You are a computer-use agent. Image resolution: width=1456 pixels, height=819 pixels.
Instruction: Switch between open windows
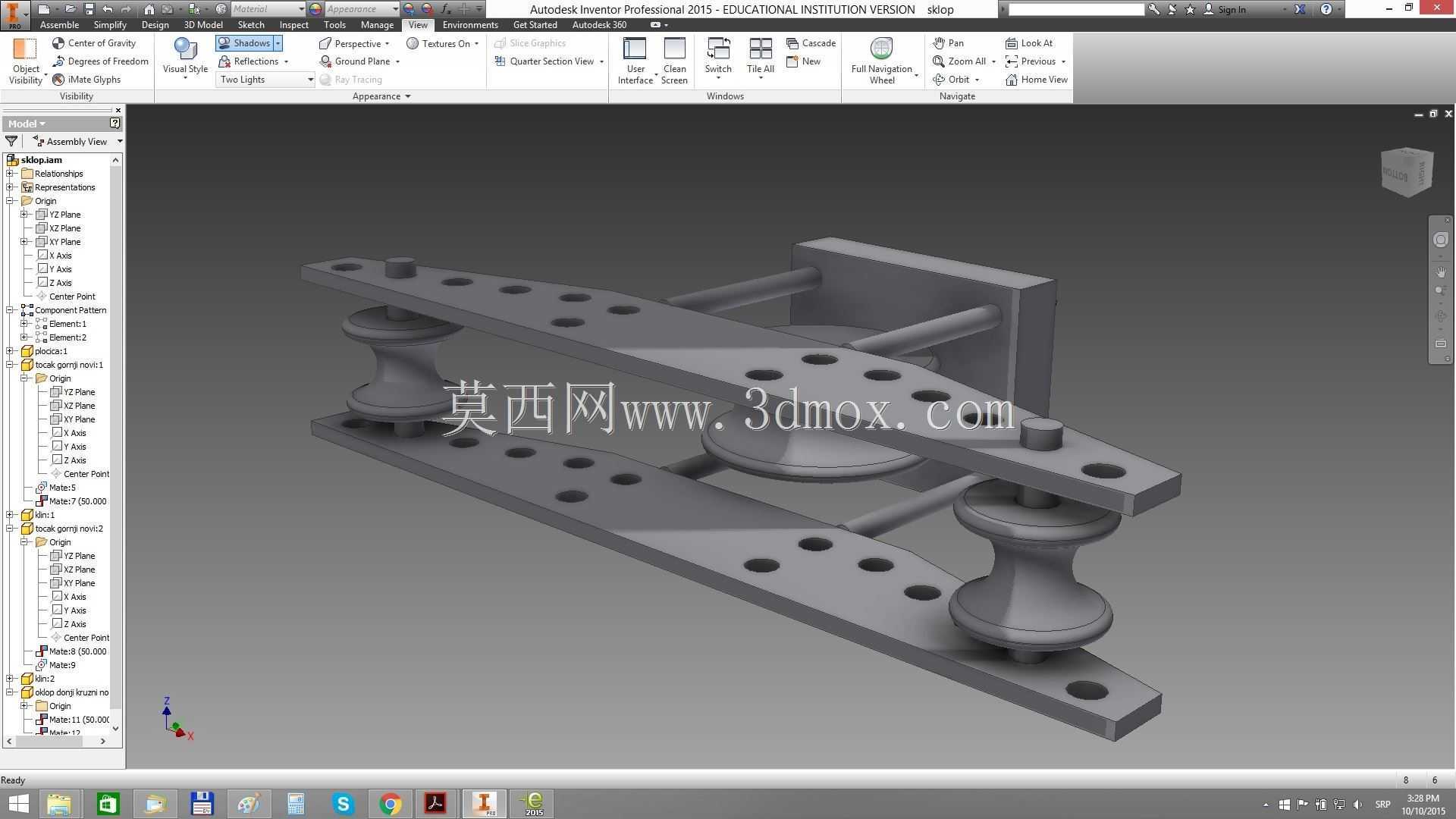717,59
